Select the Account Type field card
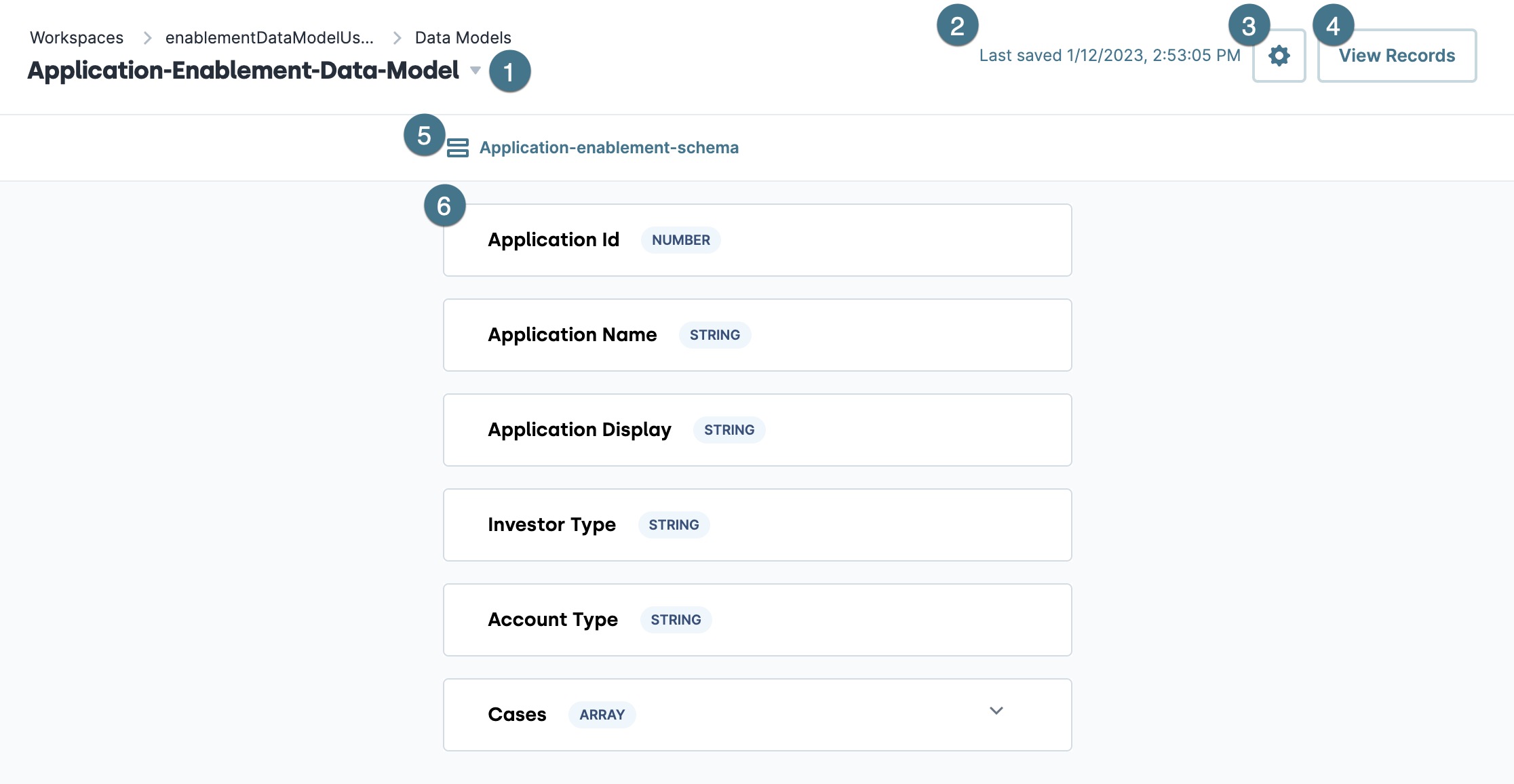The width and height of the screenshot is (1514, 784). 758,620
